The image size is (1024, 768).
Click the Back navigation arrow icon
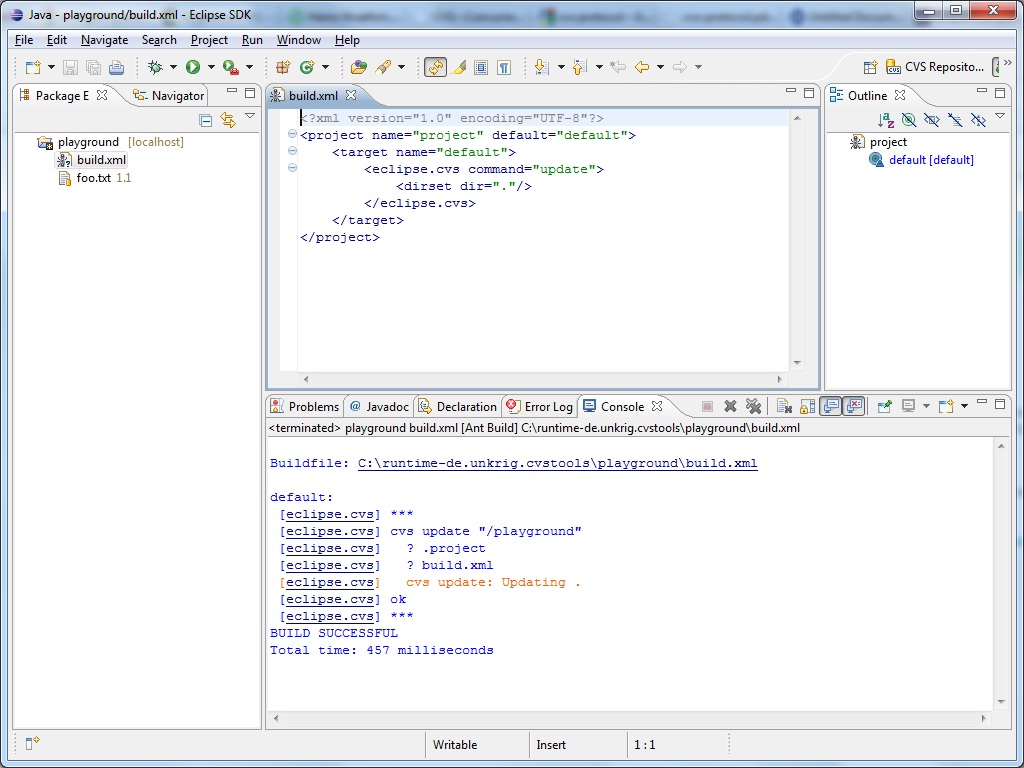[642, 67]
